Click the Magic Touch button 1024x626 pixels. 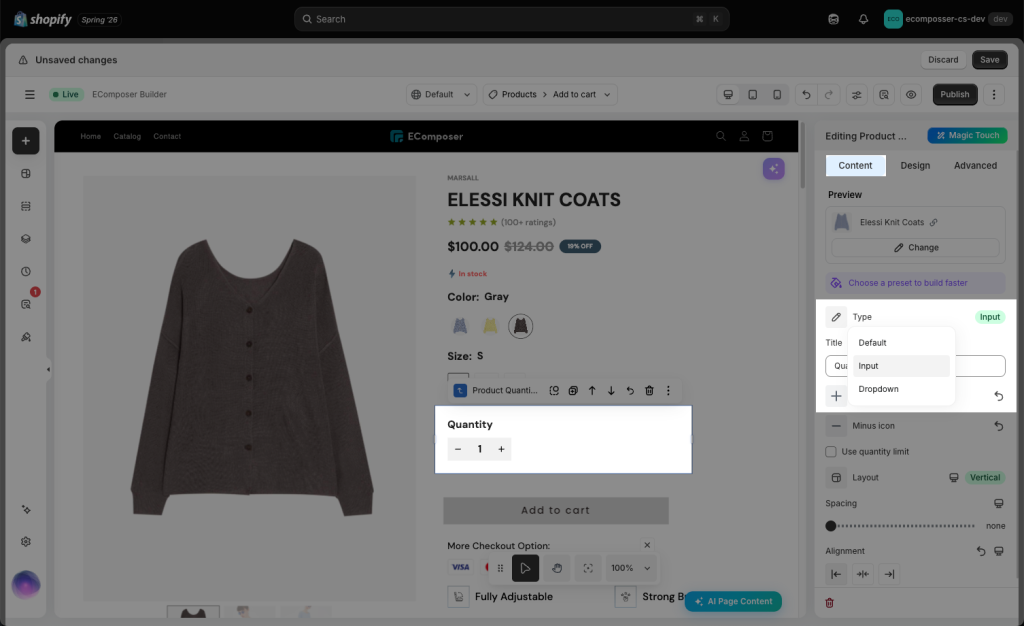click(x=967, y=136)
